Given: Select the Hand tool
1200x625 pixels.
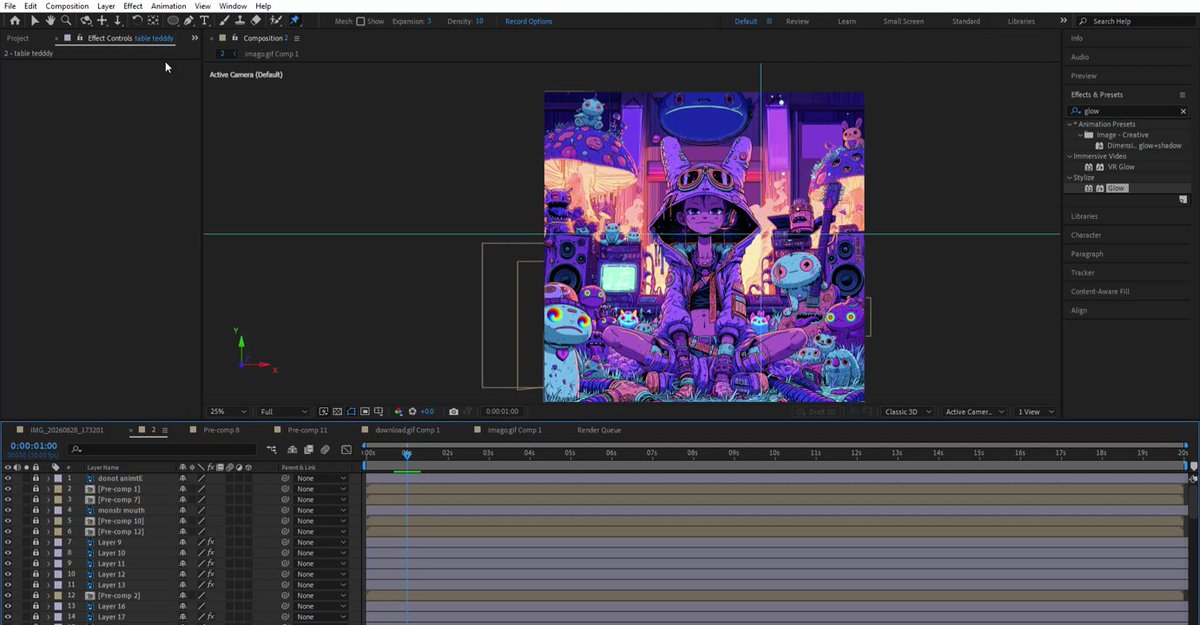Looking at the screenshot, I should point(50,20).
